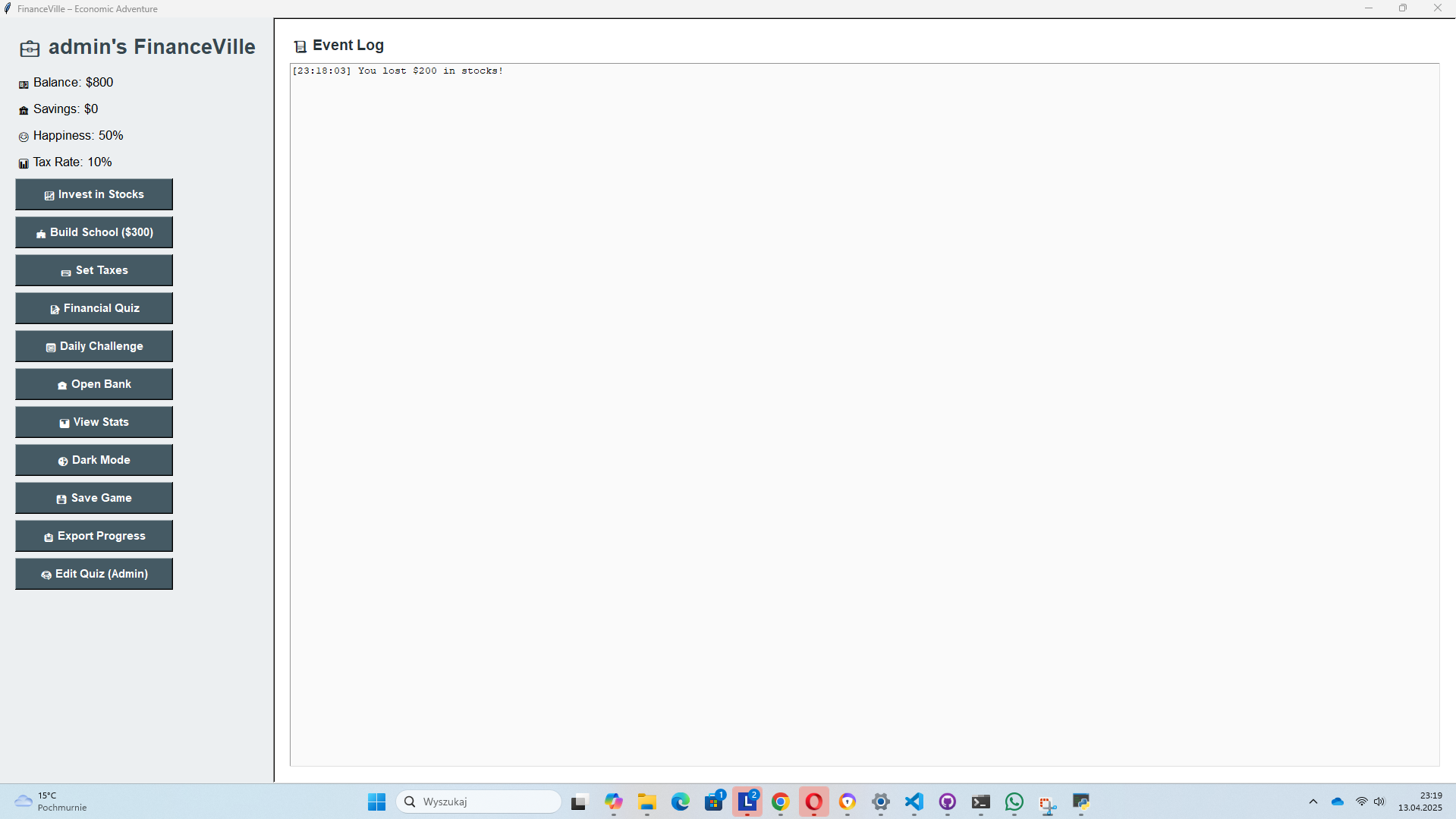Open Edit Quiz (Admin) editor
Screen dimensions: 1456x819
(x=94, y=574)
